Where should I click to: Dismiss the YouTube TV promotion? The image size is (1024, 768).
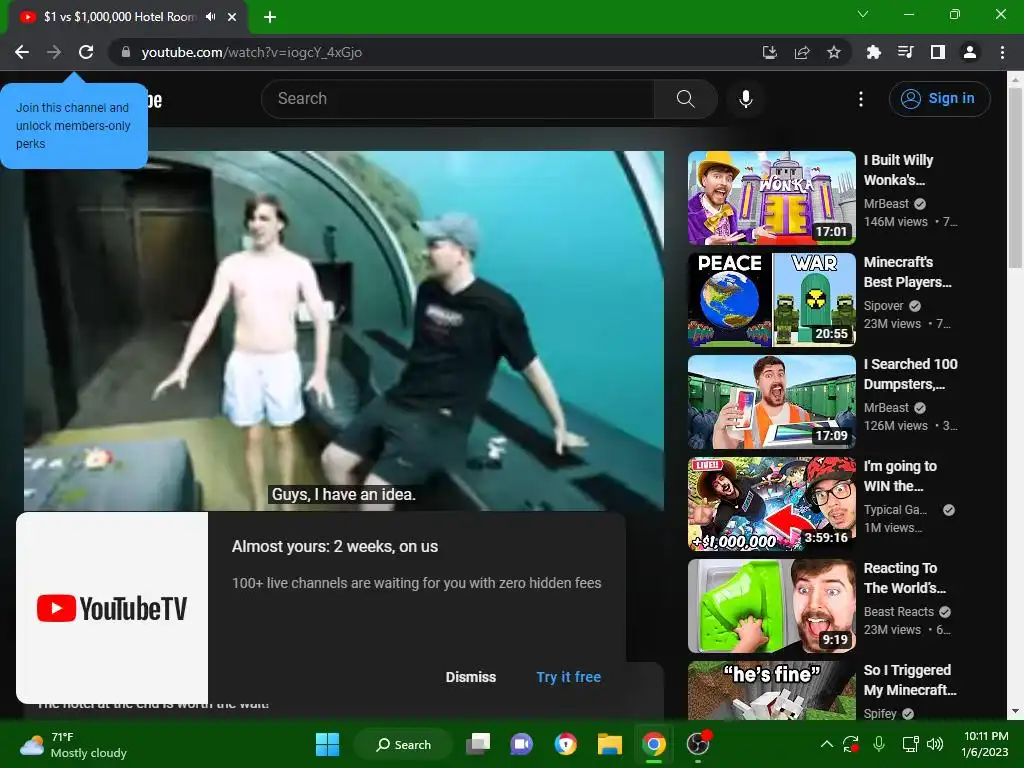(x=471, y=677)
